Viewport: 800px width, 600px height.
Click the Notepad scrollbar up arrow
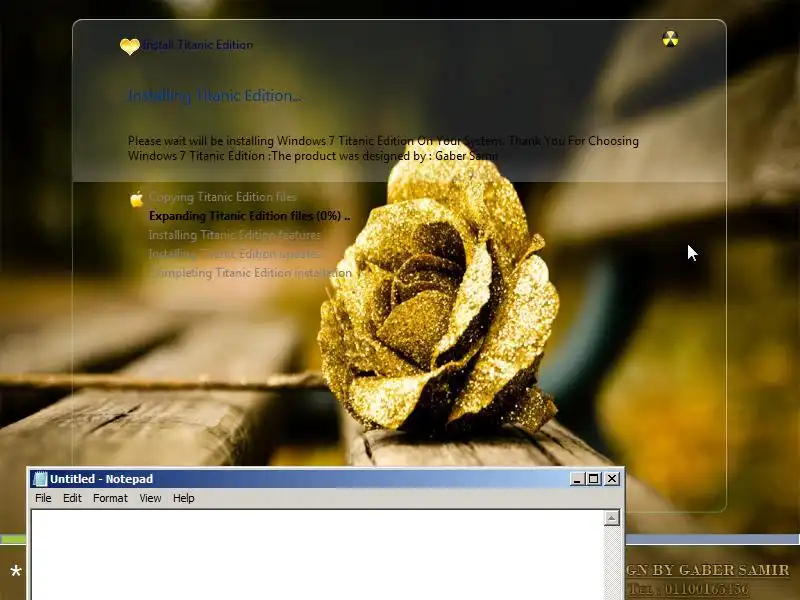coord(612,518)
